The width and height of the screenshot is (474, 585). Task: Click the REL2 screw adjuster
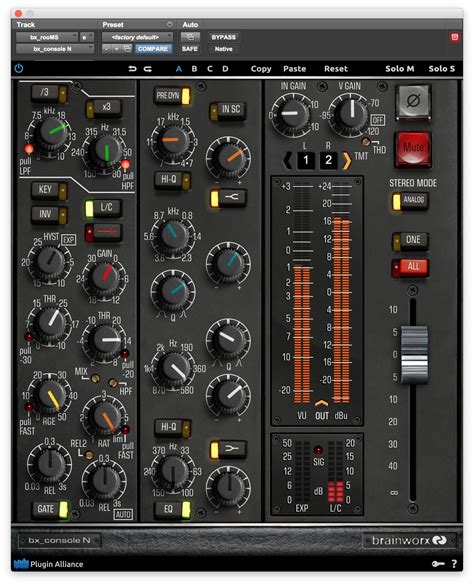click(89, 455)
